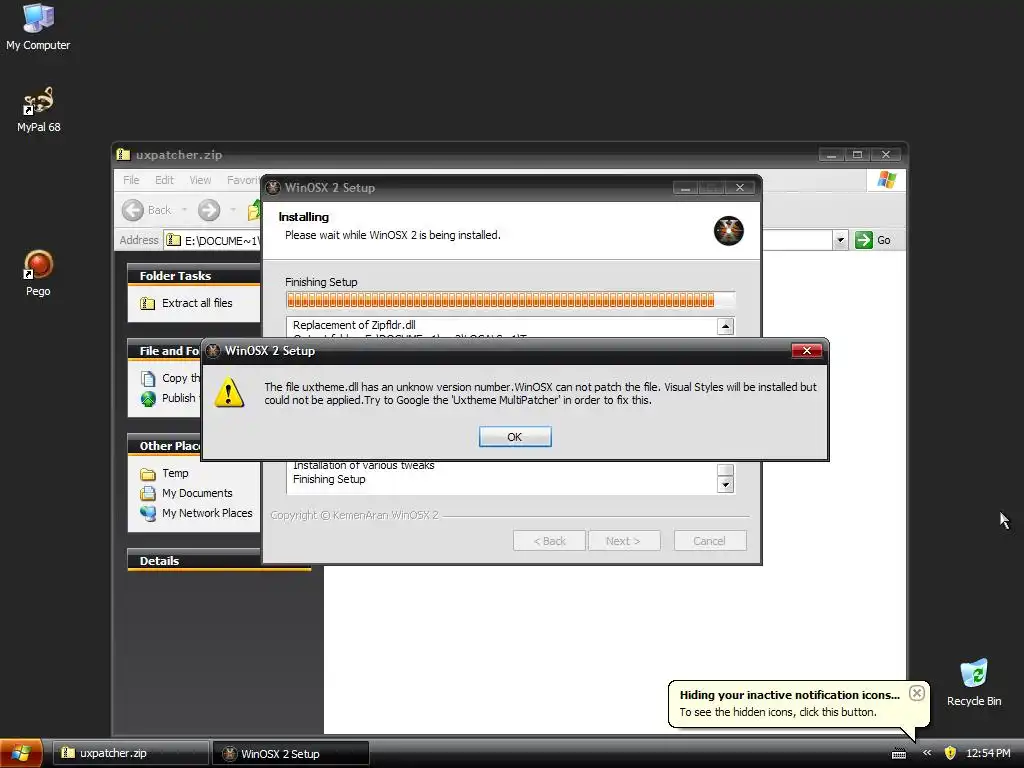
Task: Open the My Computer desktop icon
Action: coord(38,27)
